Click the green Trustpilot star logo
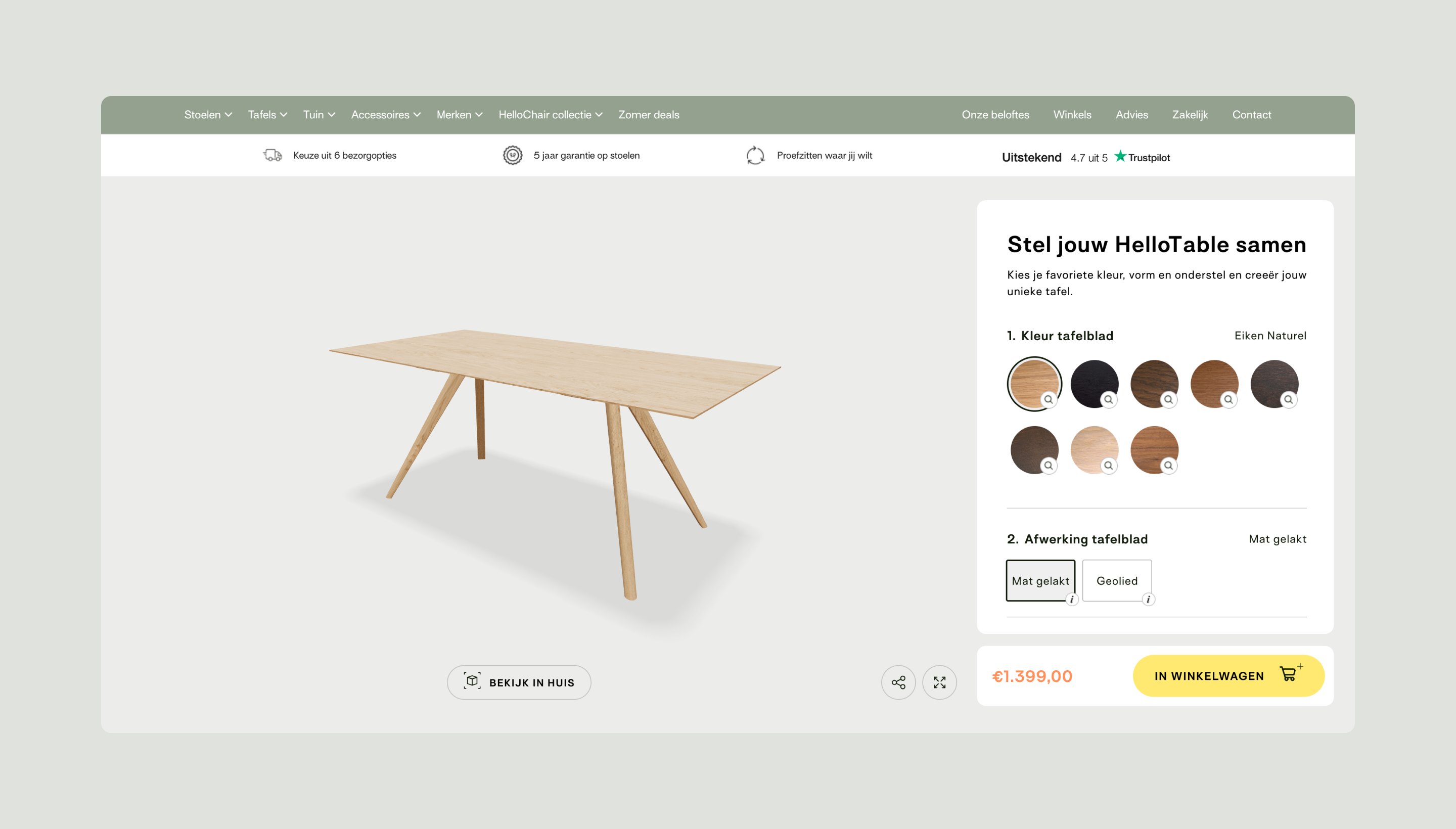Image resolution: width=1456 pixels, height=829 pixels. [1120, 156]
